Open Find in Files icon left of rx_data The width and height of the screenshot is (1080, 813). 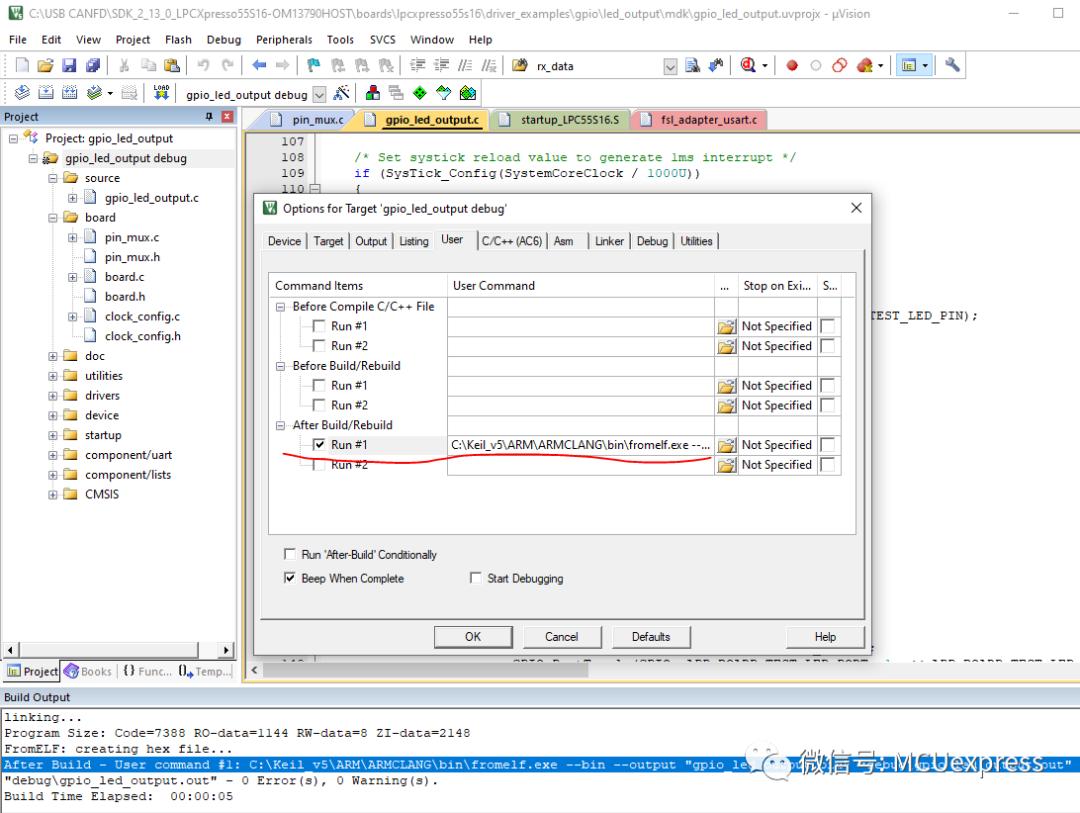520,65
